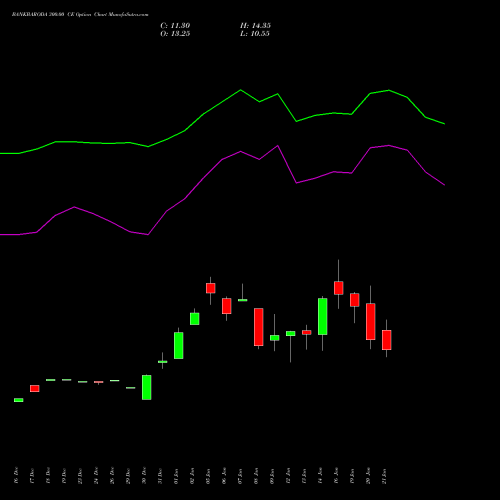Select the 17 Dec date label
Viewport: 500px width, 500px height.
pos(32,476)
